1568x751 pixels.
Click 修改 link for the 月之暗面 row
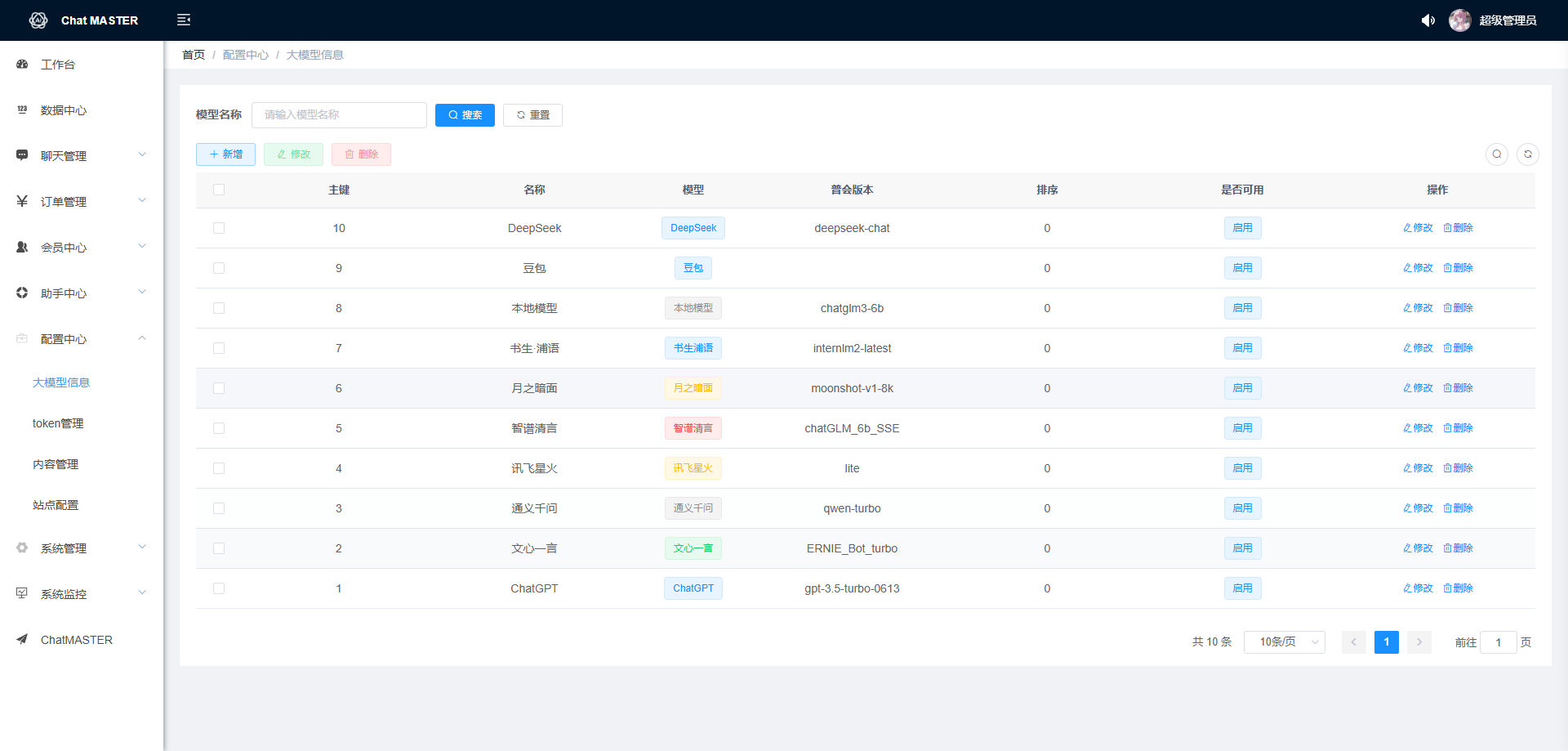point(1418,388)
